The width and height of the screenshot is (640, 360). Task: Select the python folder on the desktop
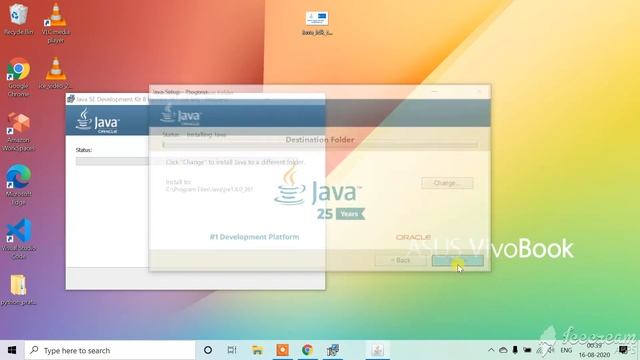coord(18,290)
